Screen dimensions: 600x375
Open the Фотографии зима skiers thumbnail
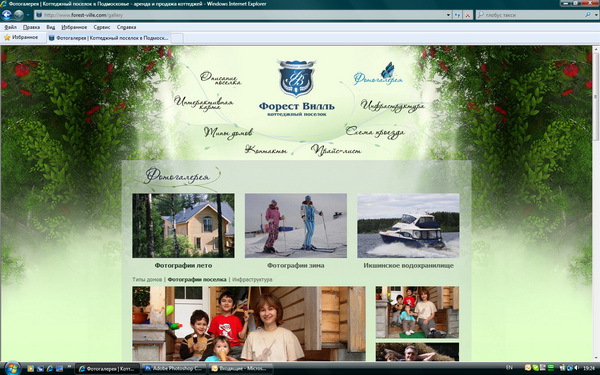click(x=296, y=225)
